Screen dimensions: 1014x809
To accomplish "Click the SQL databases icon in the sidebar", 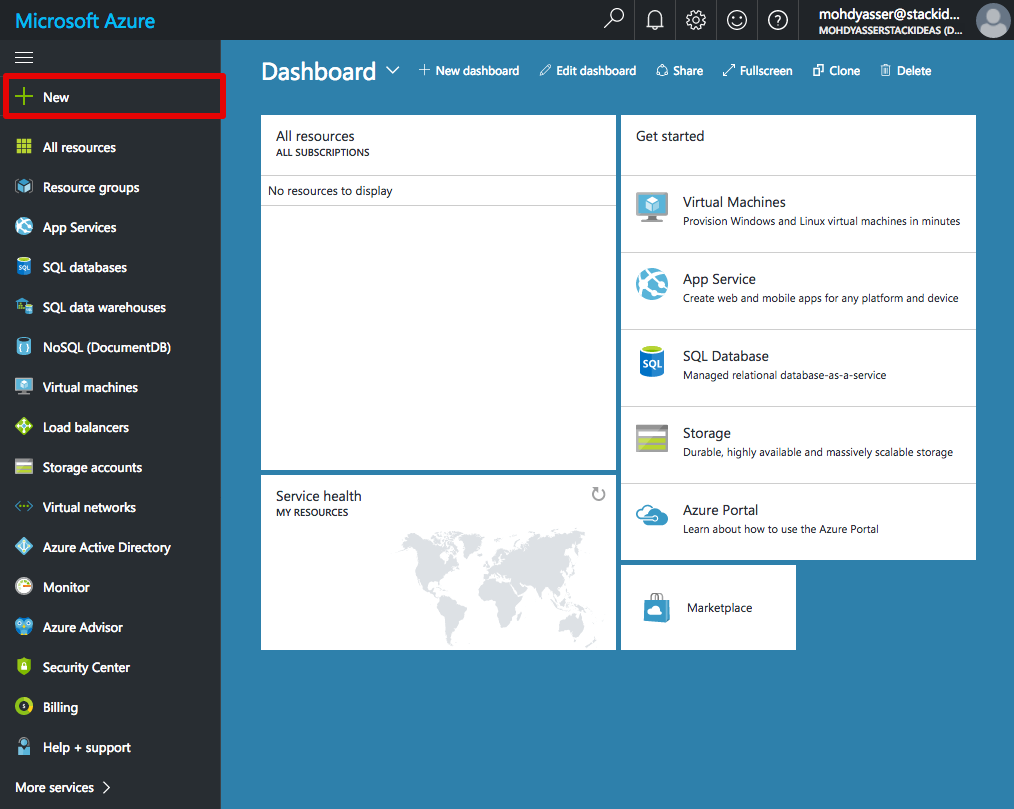I will 24,266.
